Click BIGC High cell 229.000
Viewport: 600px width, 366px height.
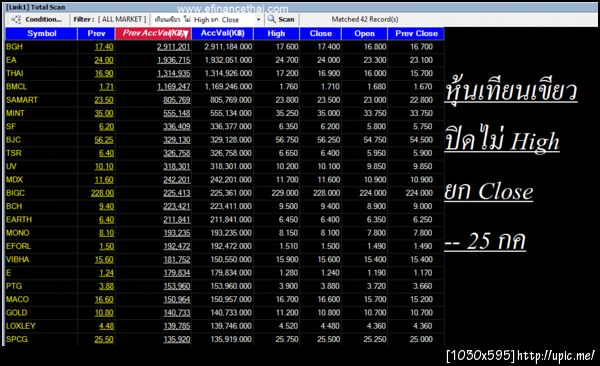click(x=285, y=193)
